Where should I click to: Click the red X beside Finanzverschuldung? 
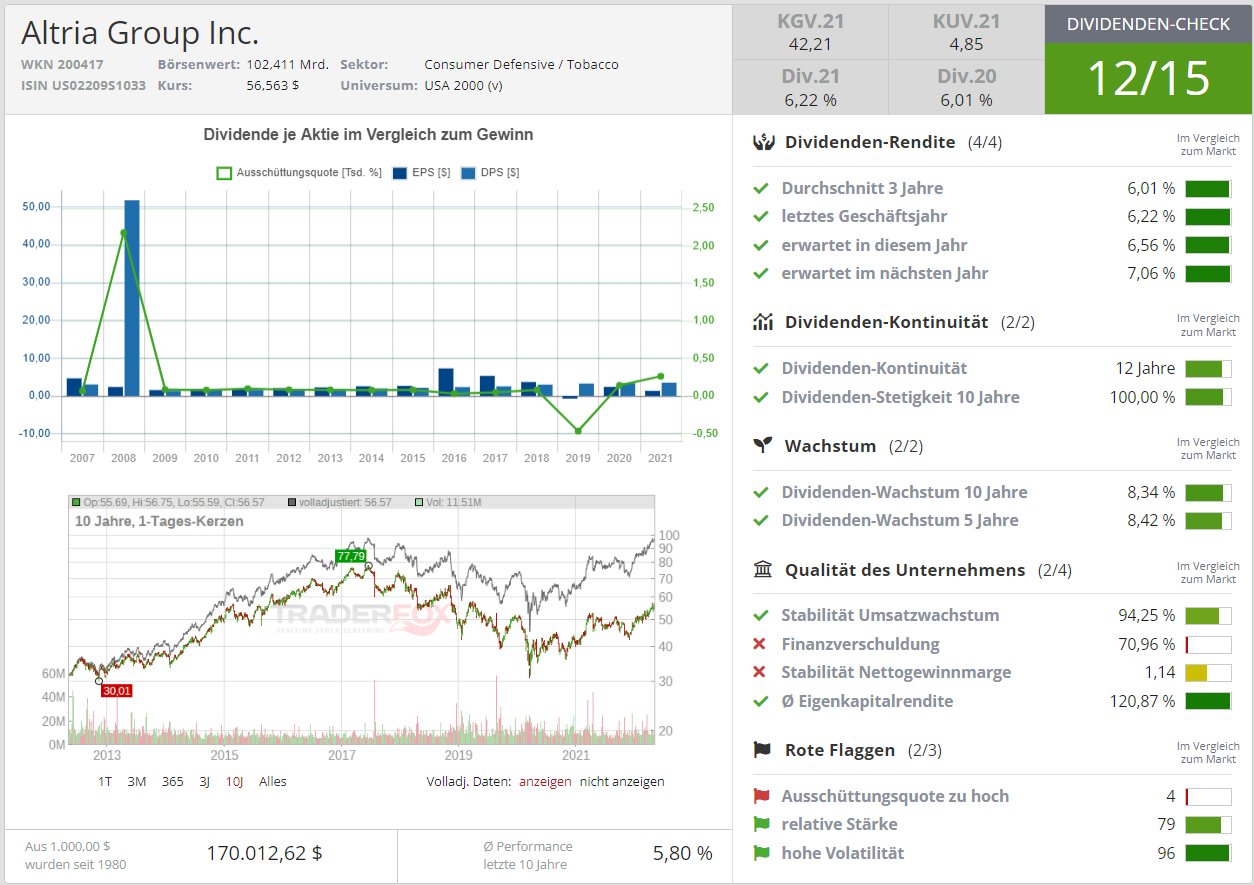(760, 644)
